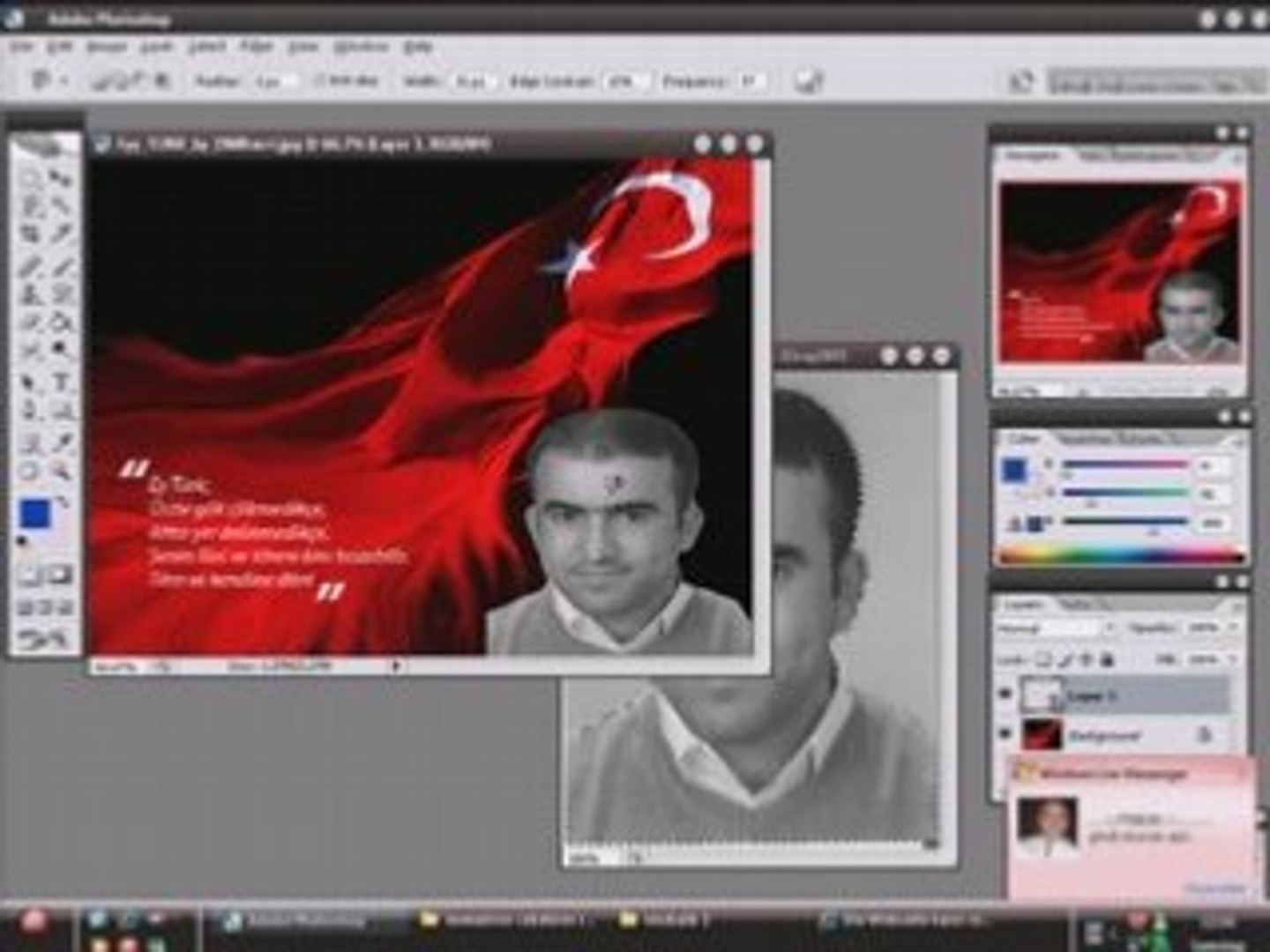The height and width of the screenshot is (952, 1270).
Task: Select the Hand tool
Action: [30, 470]
